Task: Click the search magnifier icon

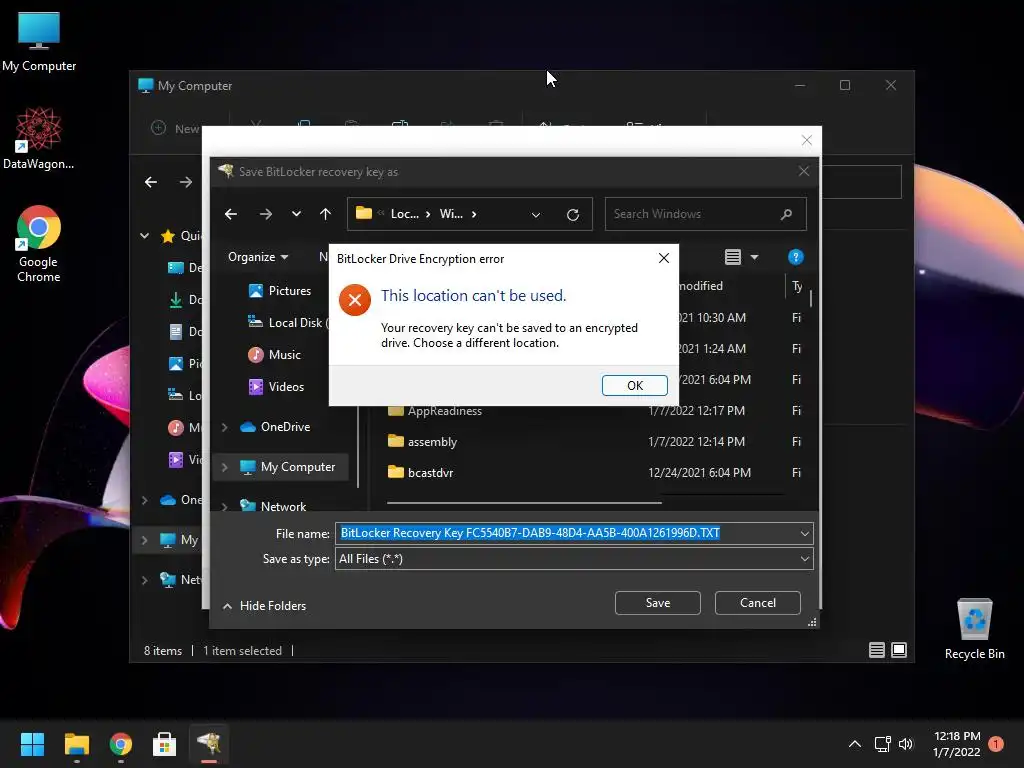Action: pyautogui.click(x=786, y=214)
